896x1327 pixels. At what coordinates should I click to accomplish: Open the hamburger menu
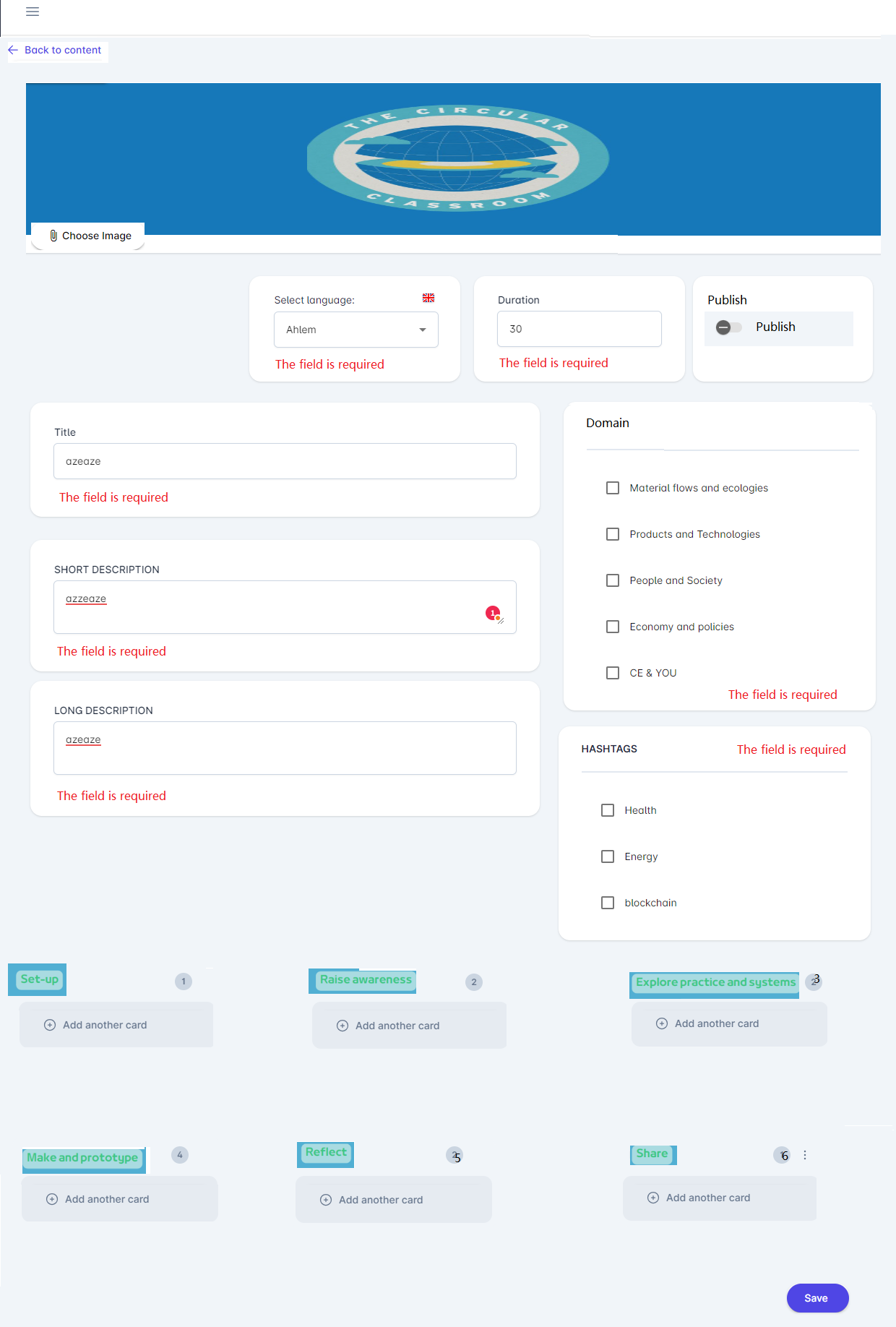[33, 12]
